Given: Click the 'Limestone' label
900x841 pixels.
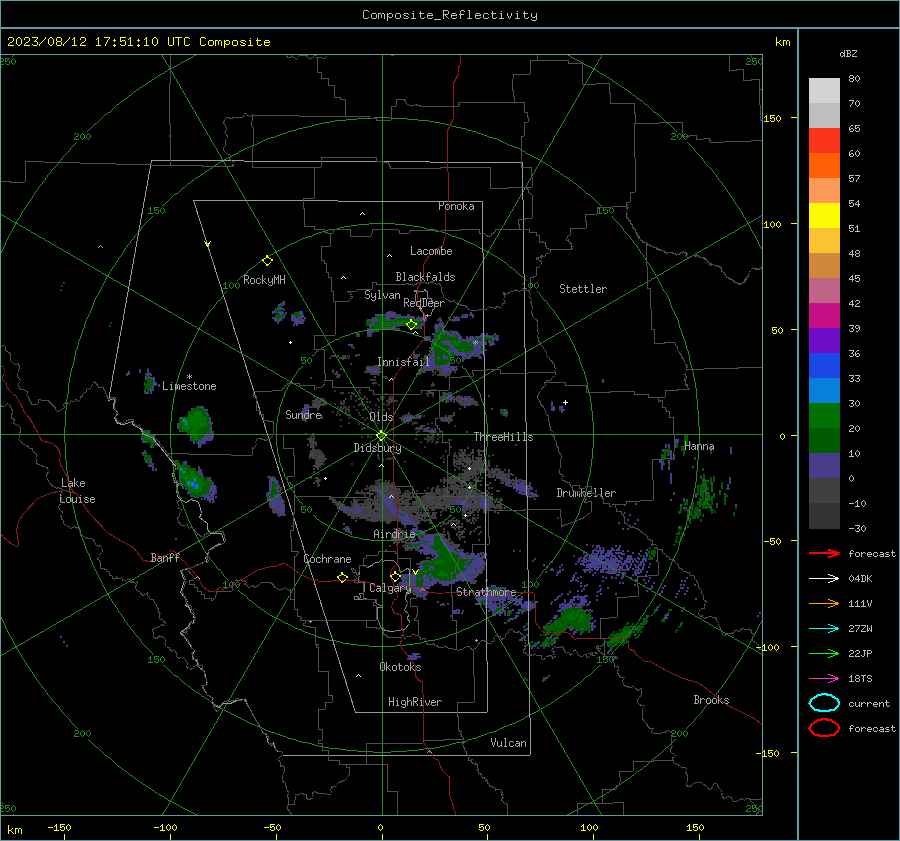Looking at the screenshot, I should click(x=189, y=386).
